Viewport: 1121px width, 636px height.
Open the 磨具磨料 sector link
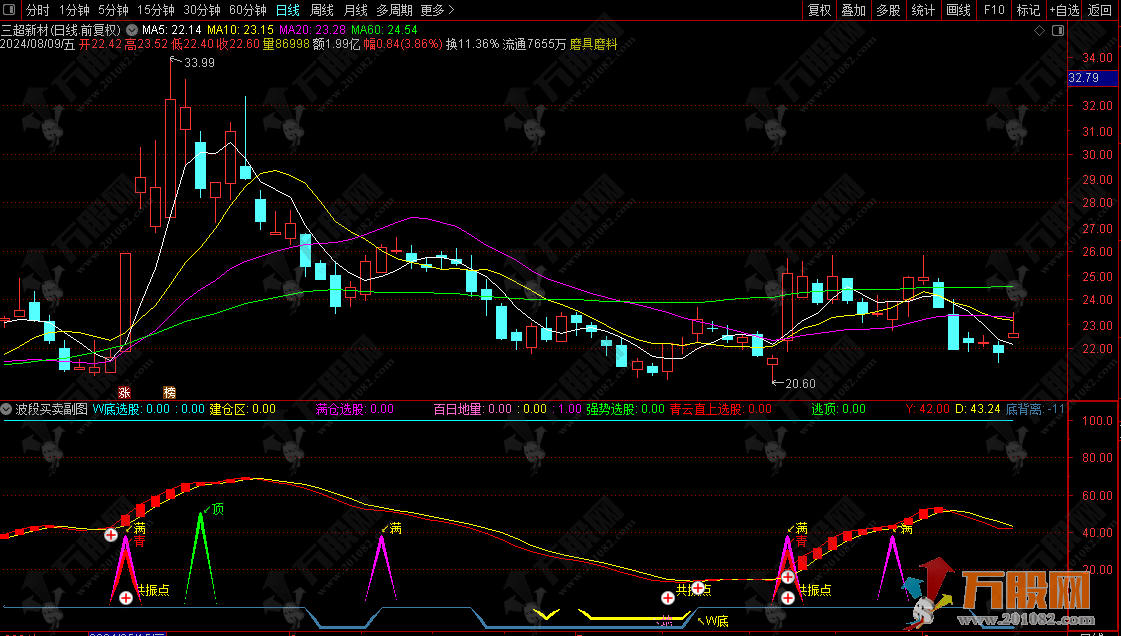[593, 44]
